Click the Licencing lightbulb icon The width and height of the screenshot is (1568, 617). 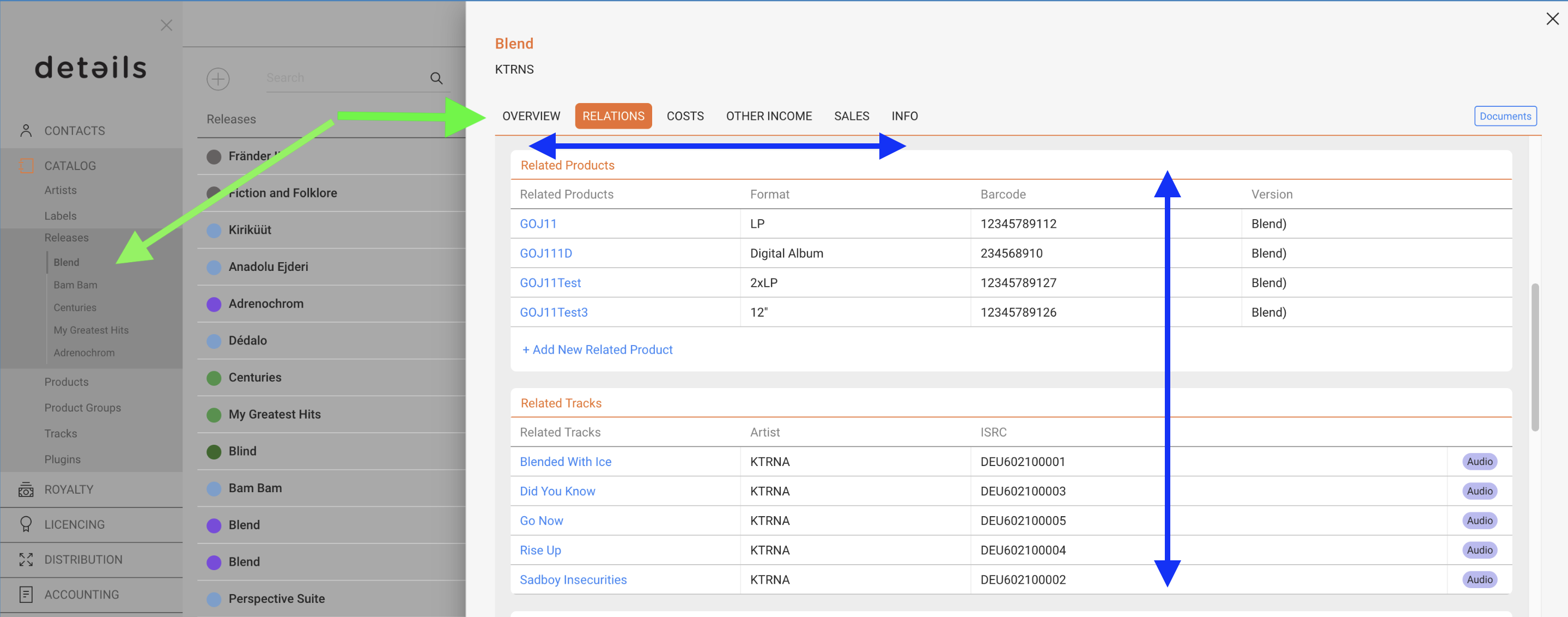click(x=26, y=524)
